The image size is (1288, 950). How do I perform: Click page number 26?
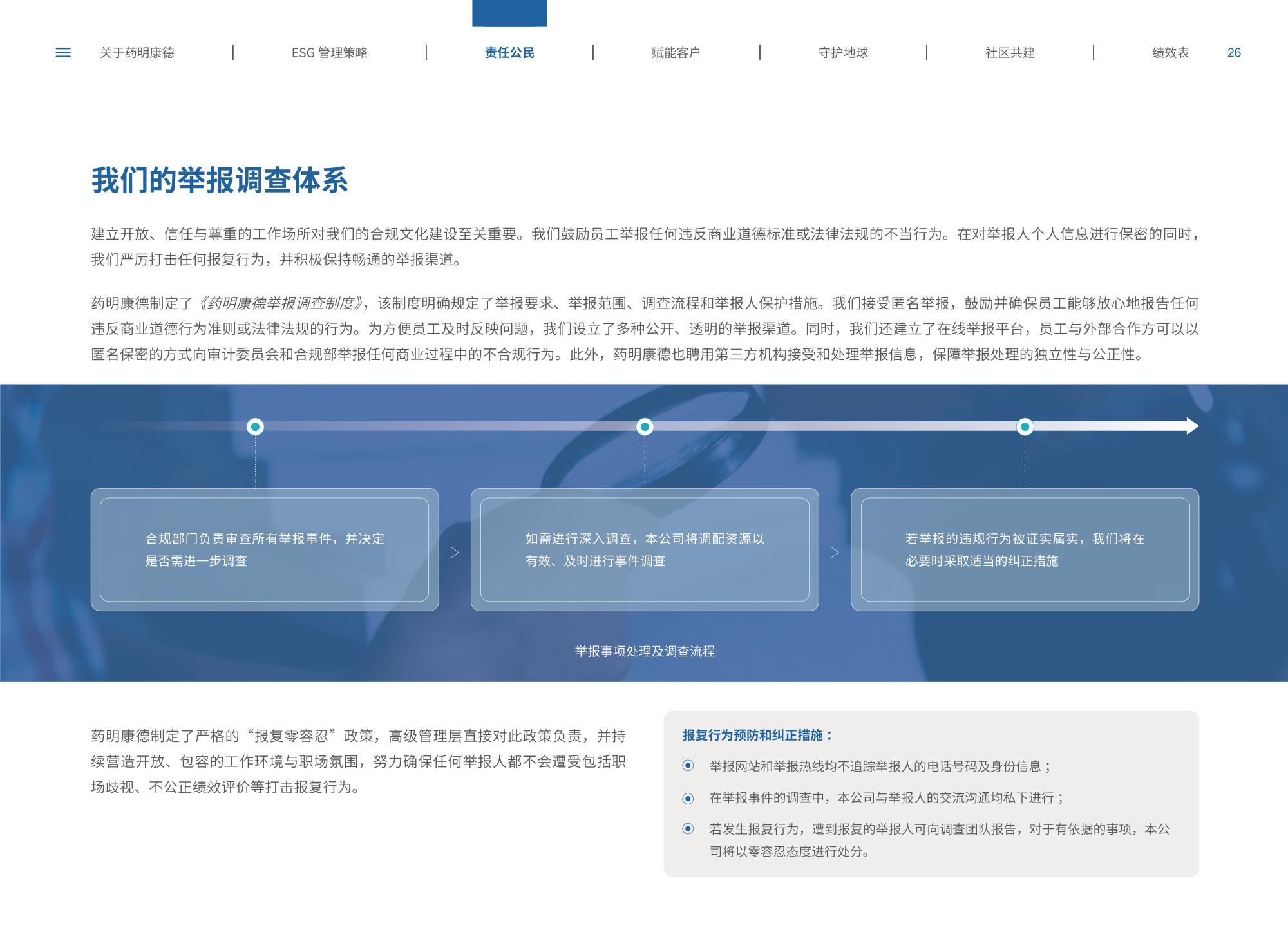pos(1234,53)
